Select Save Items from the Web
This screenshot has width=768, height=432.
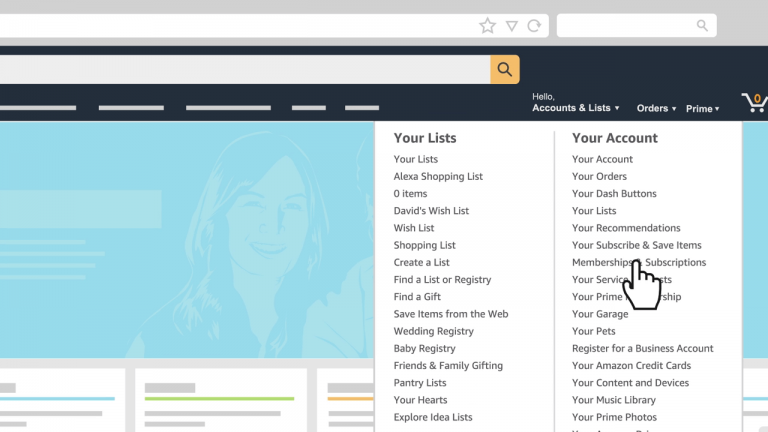[x=451, y=314]
